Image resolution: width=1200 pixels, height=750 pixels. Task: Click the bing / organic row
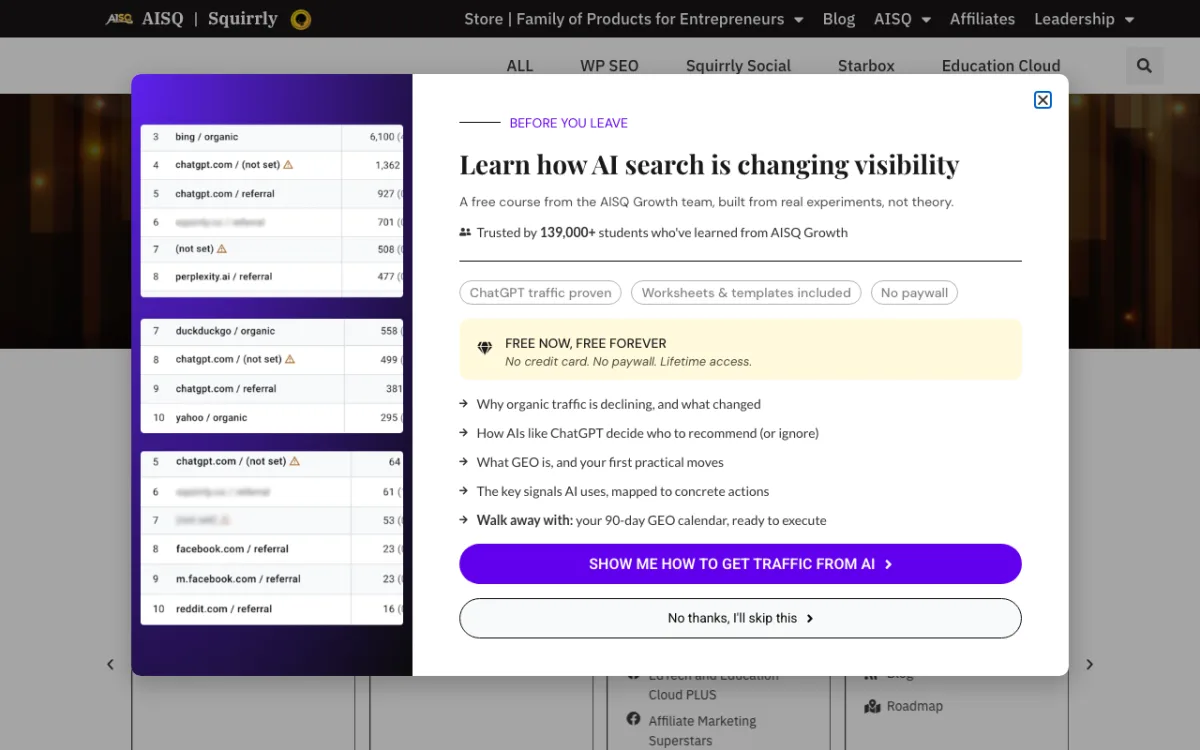click(272, 137)
